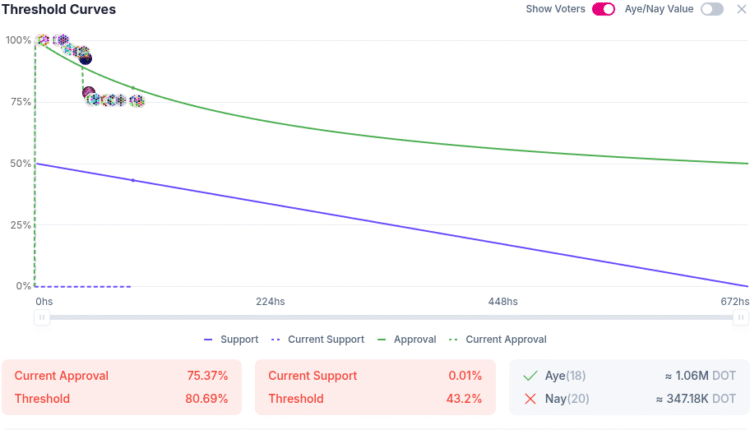Click the green Aye checkmark icon
This screenshot has width=750, height=430.
(530, 375)
